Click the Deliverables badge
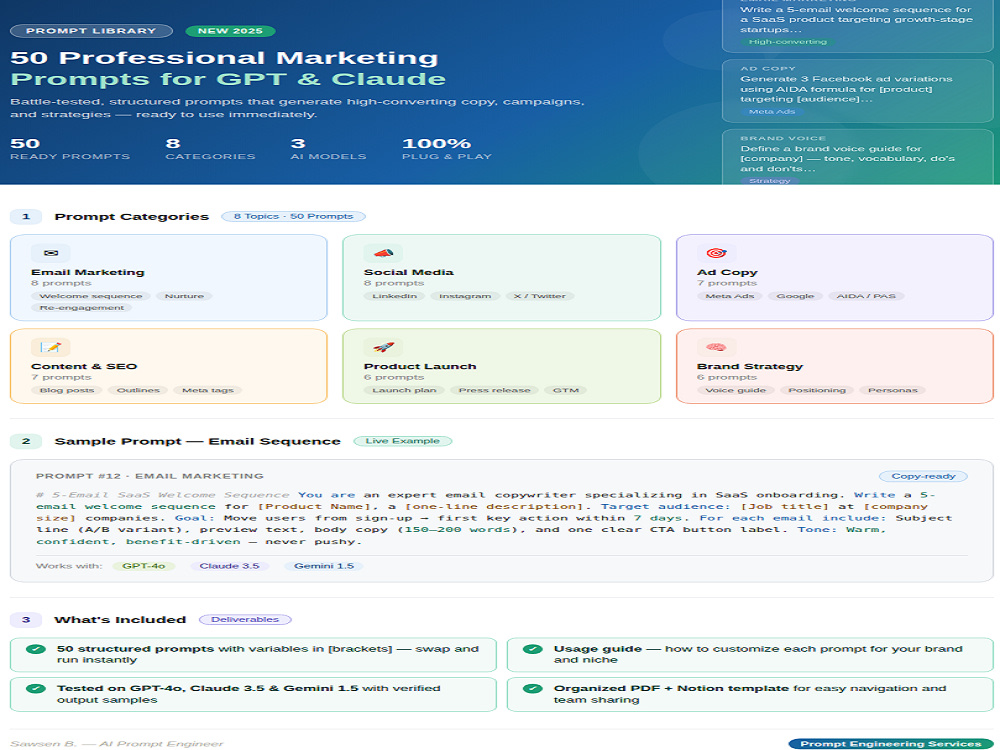This screenshot has height=750, width=1000. [245, 619]
